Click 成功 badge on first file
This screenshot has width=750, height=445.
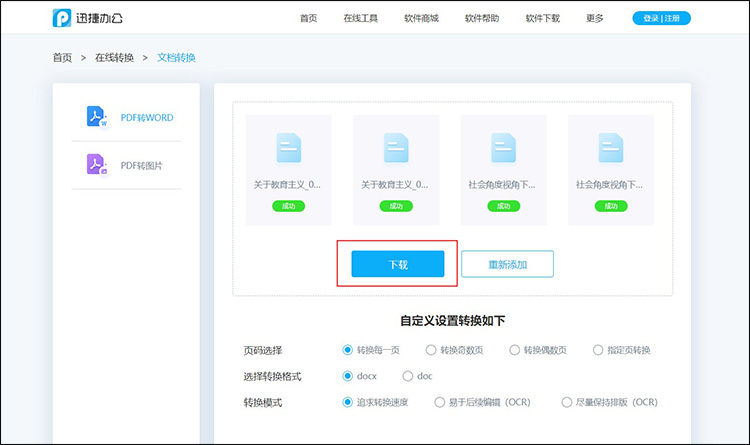(288, 206)
